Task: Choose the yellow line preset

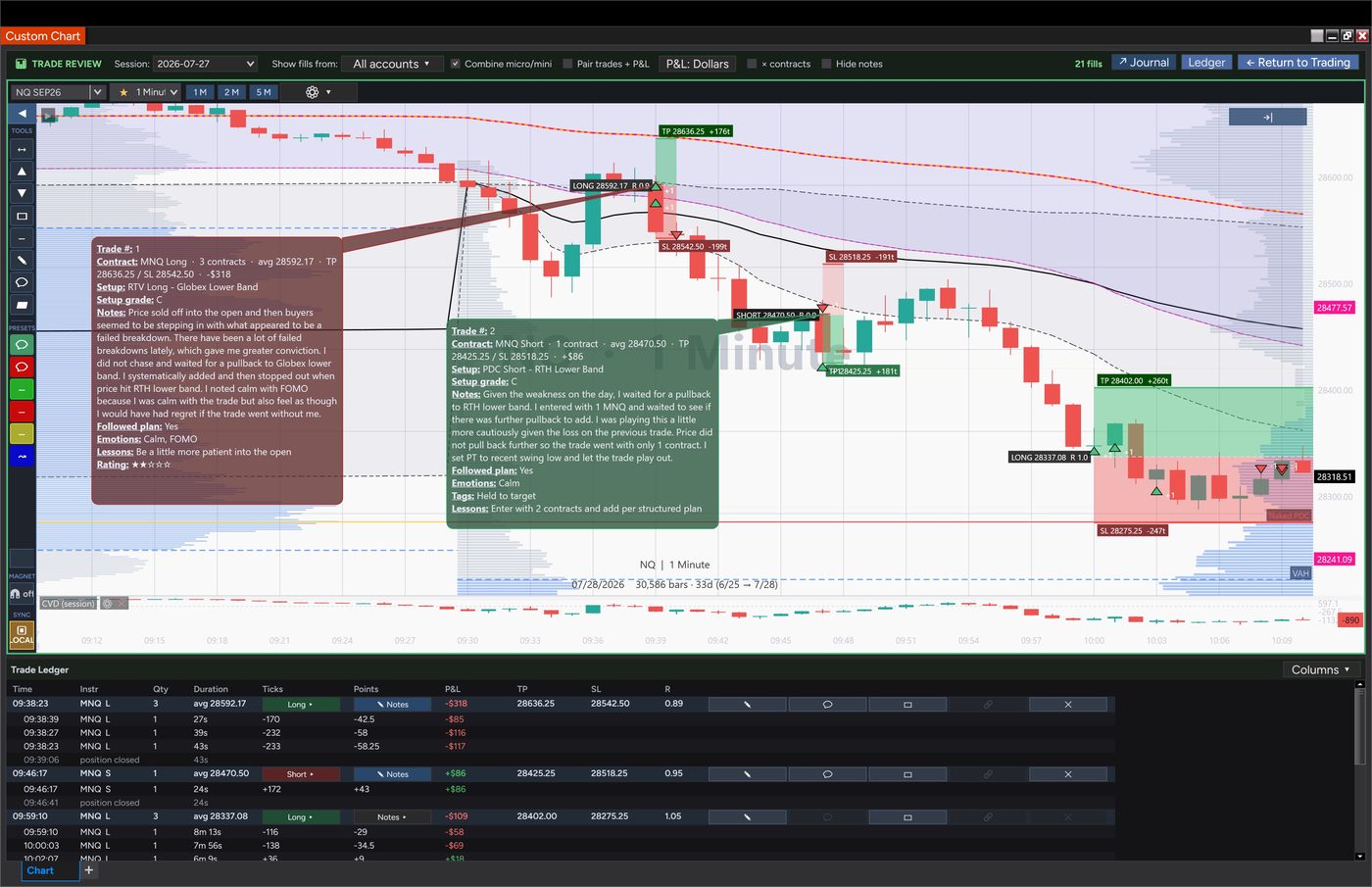Action: point(22,433)
